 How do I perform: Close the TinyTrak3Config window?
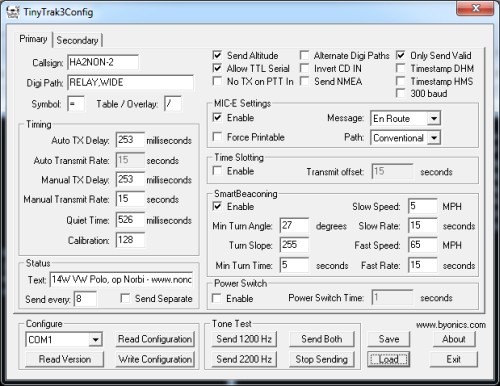click(x=475, y=8)
